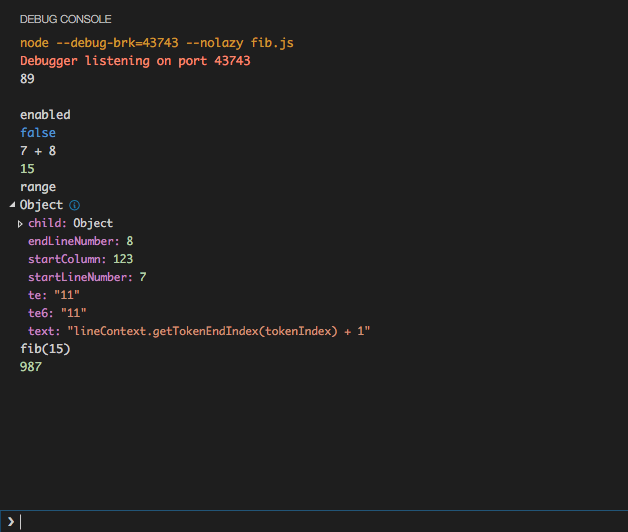Click the prompt chevron of the input
Image resolution: width=628 pixels, height=532 pixels.
11,522
